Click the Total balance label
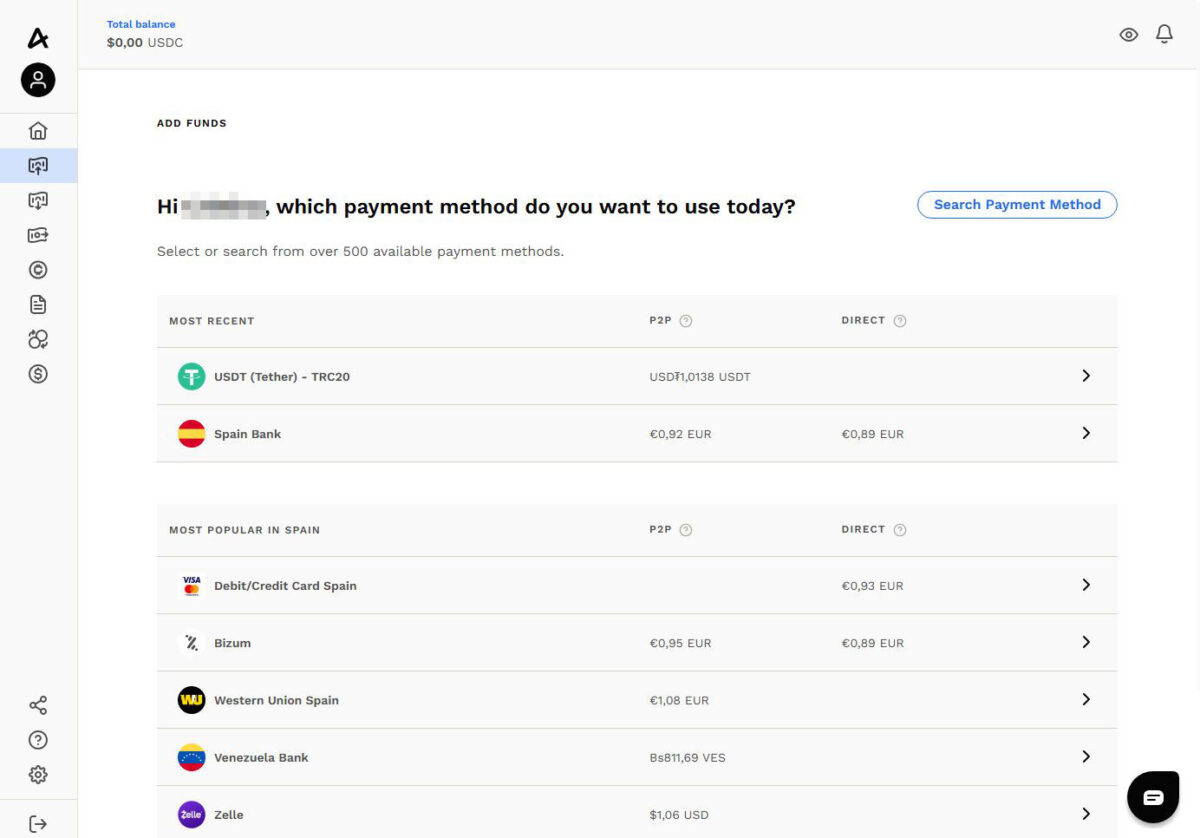1200x838 pixels. click(x=141, y=24)
